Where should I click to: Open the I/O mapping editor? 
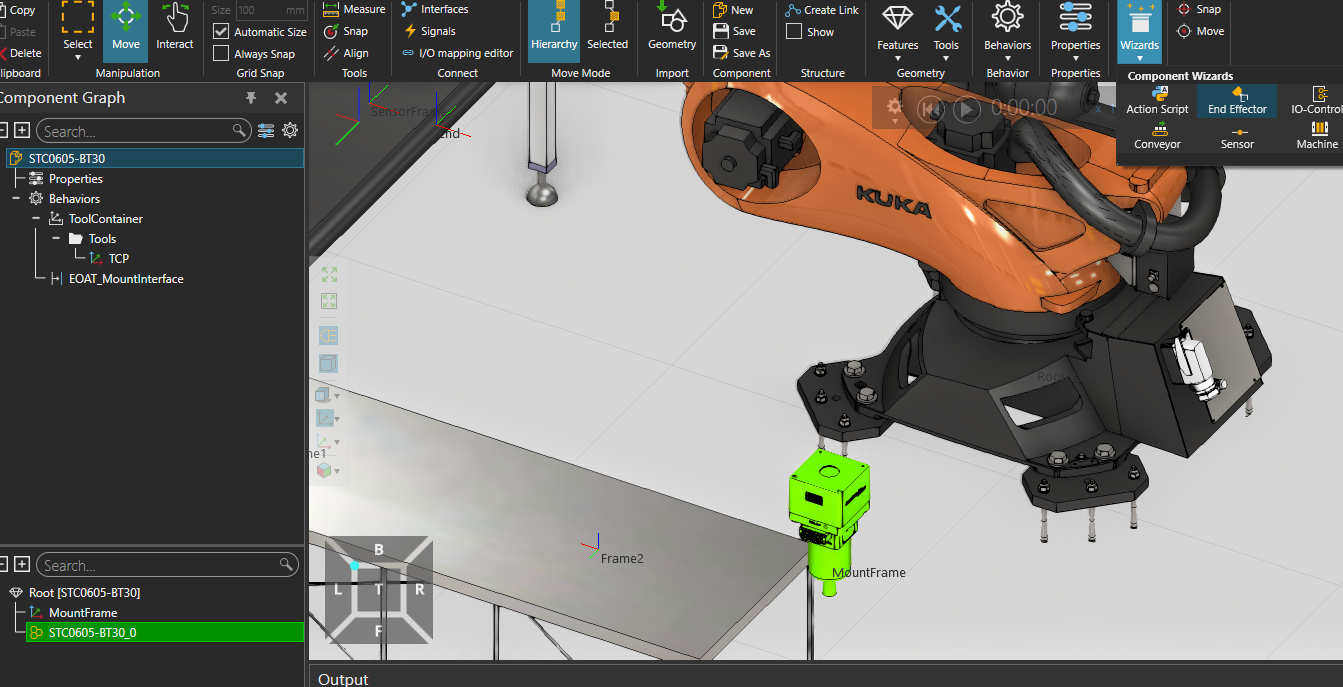click(458, 53)
